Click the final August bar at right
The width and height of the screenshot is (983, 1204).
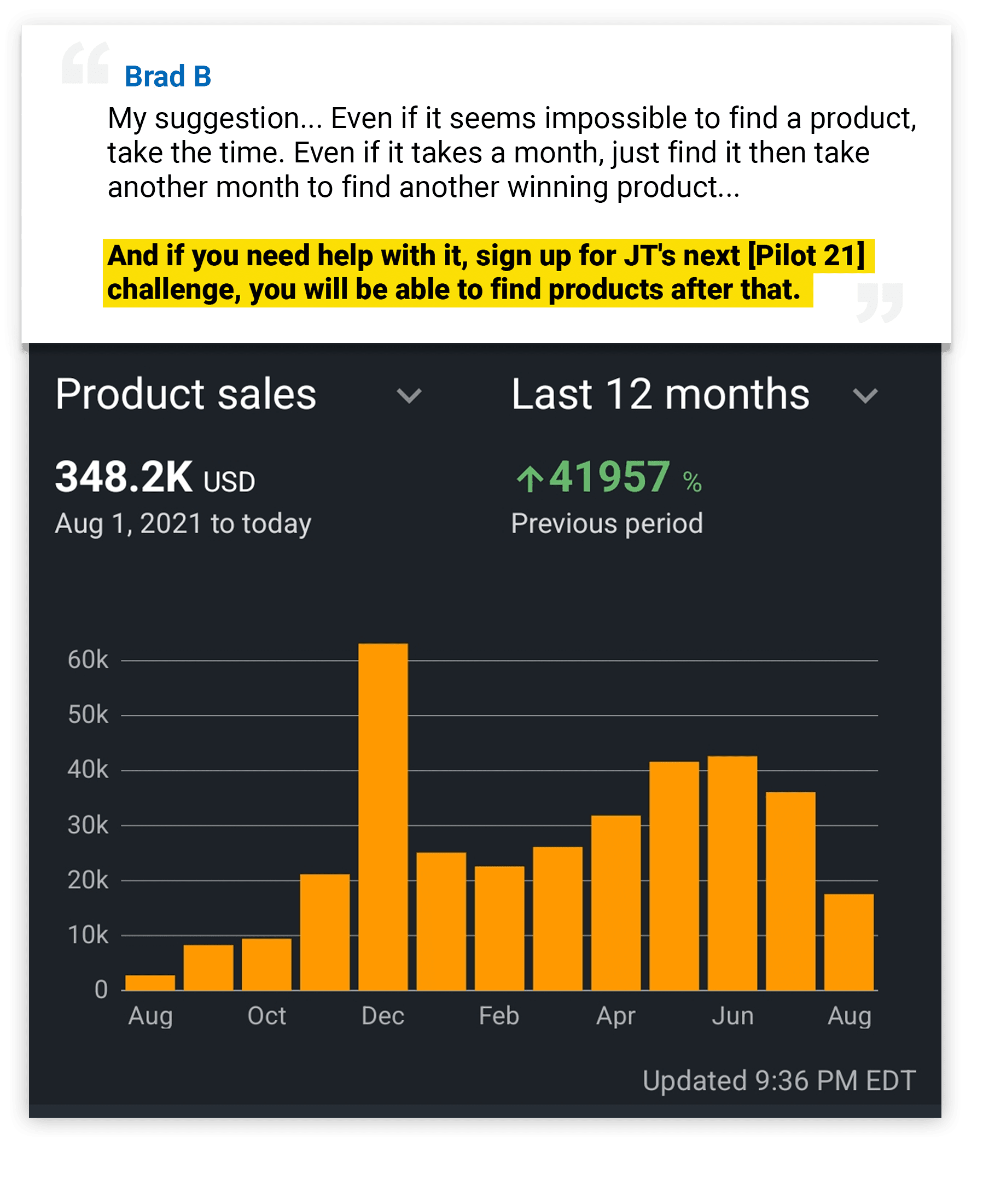pyautogui.click(x=849, y=942)
